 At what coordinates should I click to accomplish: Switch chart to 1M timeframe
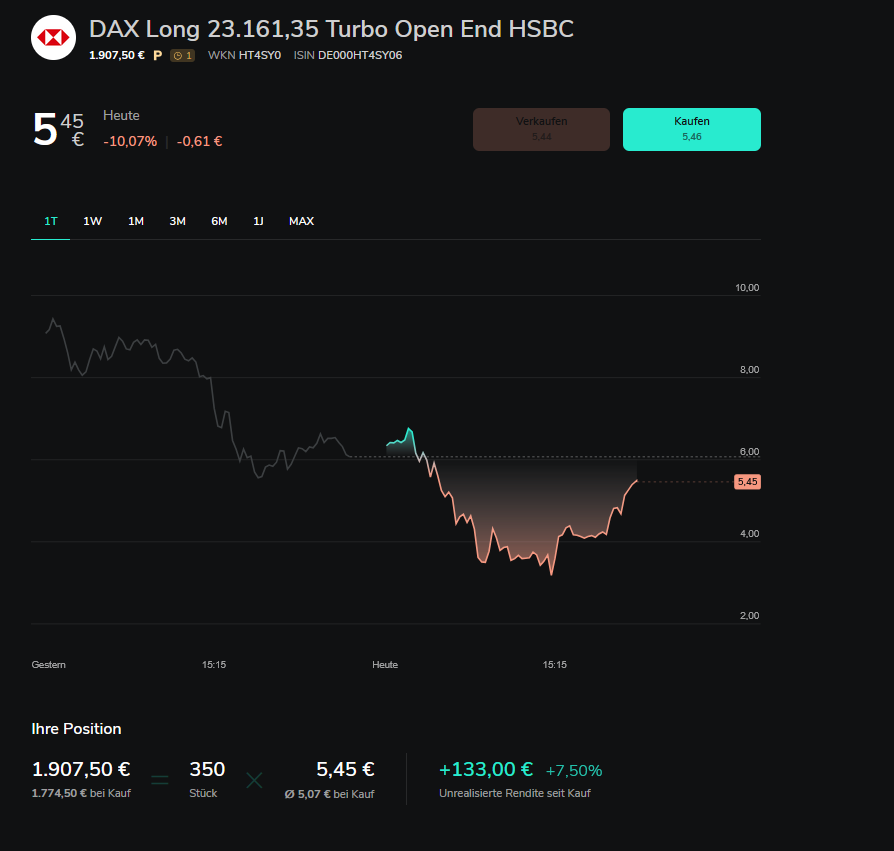[x=136, y=221]
